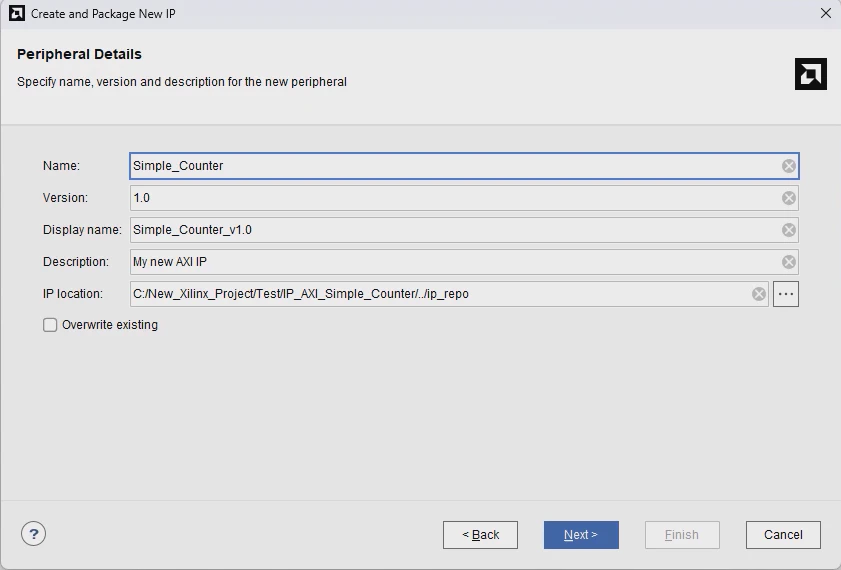Click the Next button
The height and width of the screenshot is (570, 841).
pyautogui.click(x=581, y=535)
